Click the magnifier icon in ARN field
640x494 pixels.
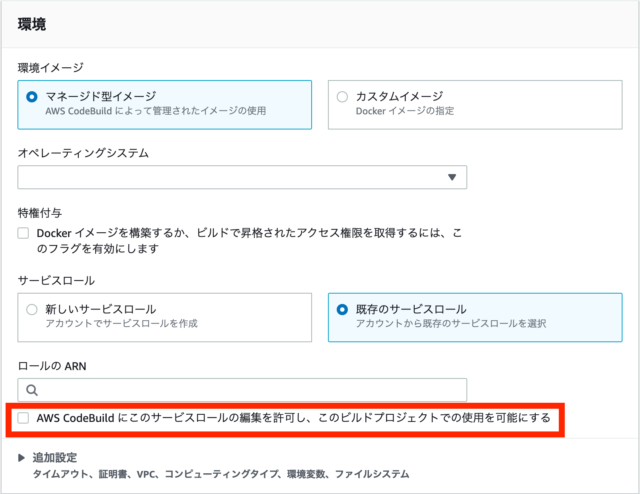[x=32, y=390]
